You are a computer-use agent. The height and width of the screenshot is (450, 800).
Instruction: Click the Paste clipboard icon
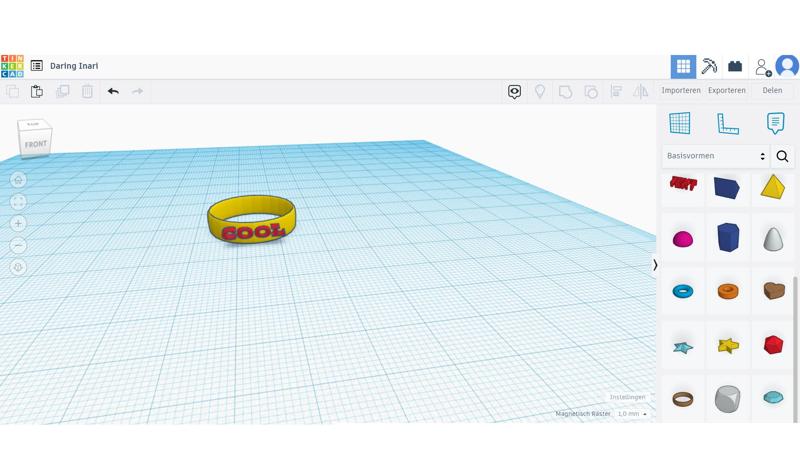[x=37, y=92]
